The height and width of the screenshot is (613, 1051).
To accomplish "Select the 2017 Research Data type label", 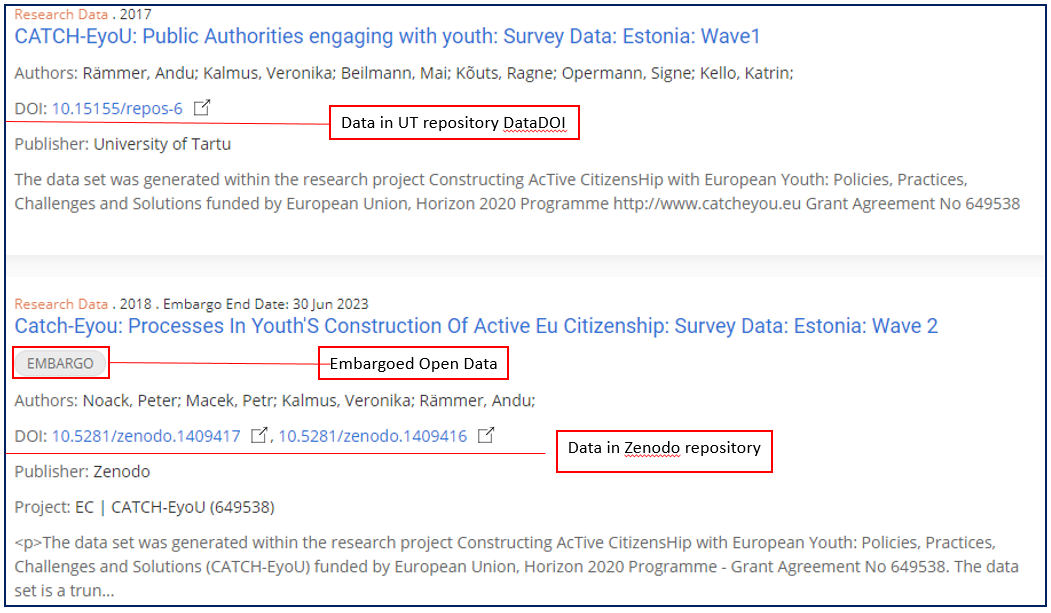I will pos(60,15).
